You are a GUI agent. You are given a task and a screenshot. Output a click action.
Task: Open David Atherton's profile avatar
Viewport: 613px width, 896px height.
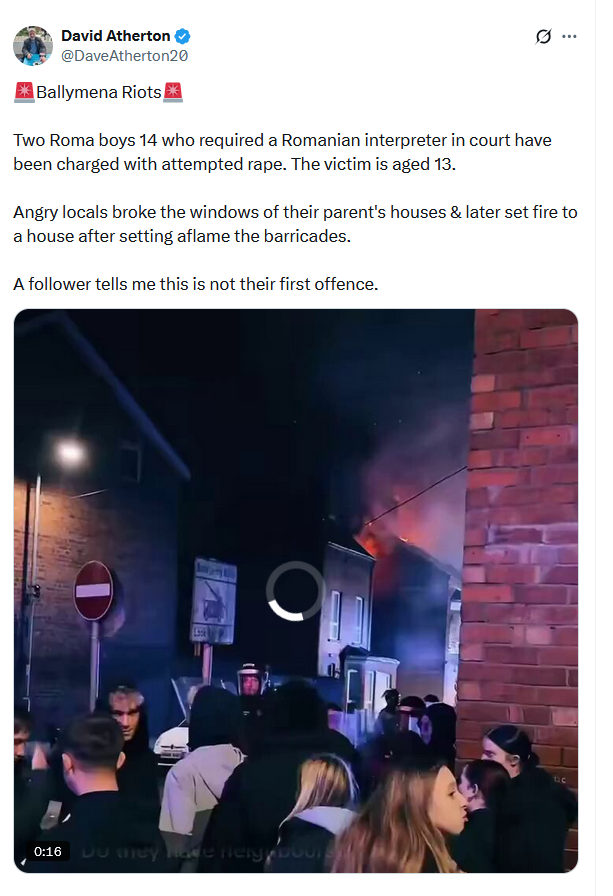coord(33,46)
